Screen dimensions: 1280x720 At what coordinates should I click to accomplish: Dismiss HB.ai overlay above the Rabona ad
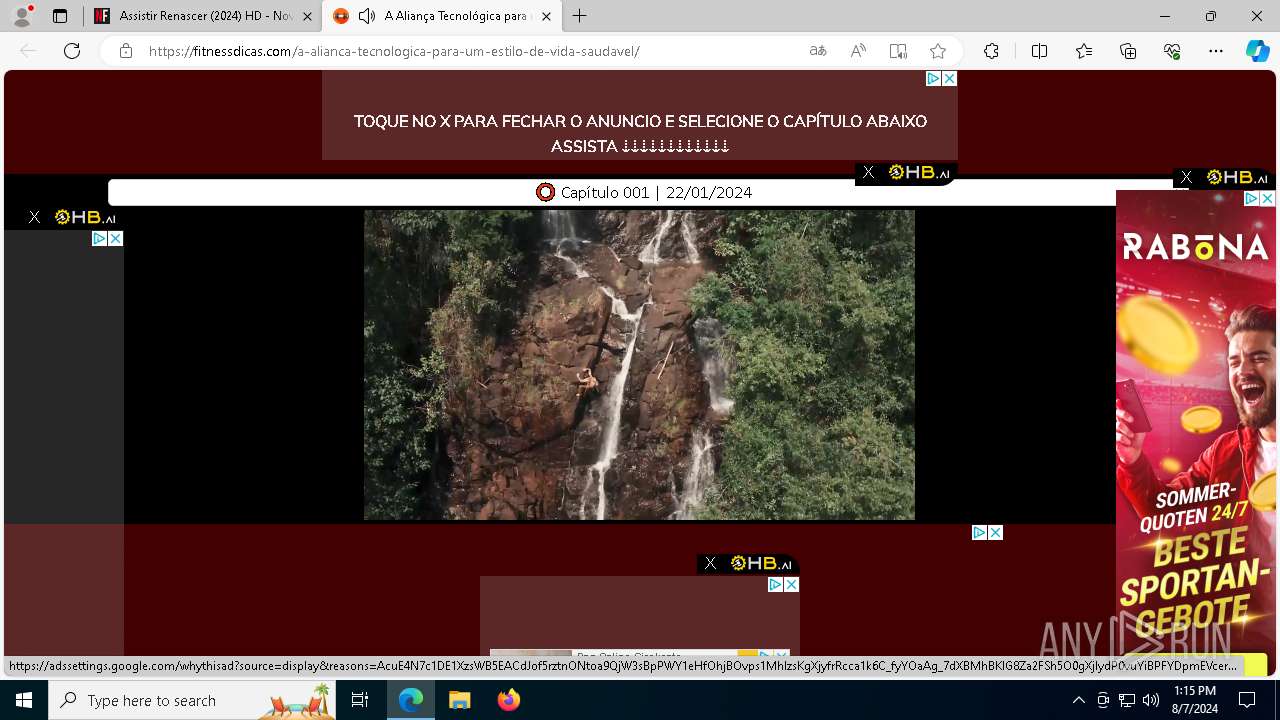tap(1186, 177)
